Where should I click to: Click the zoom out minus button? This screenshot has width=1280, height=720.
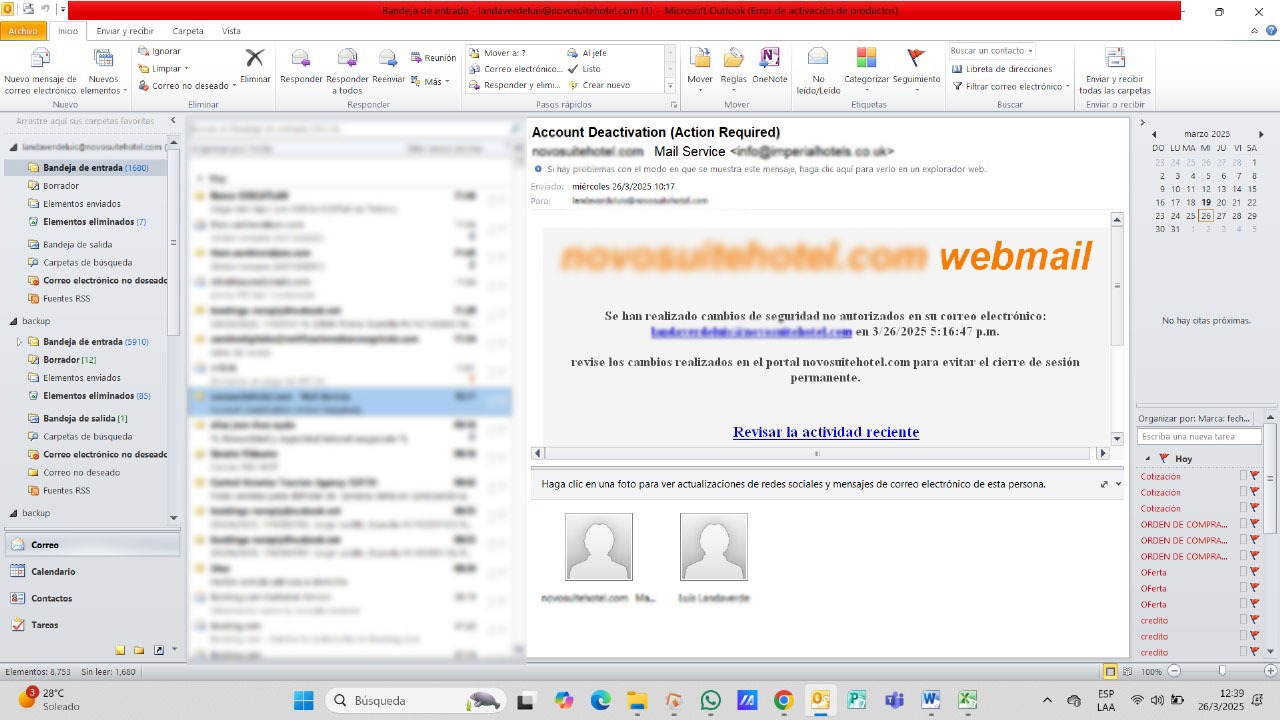[x=1174, y=672]
